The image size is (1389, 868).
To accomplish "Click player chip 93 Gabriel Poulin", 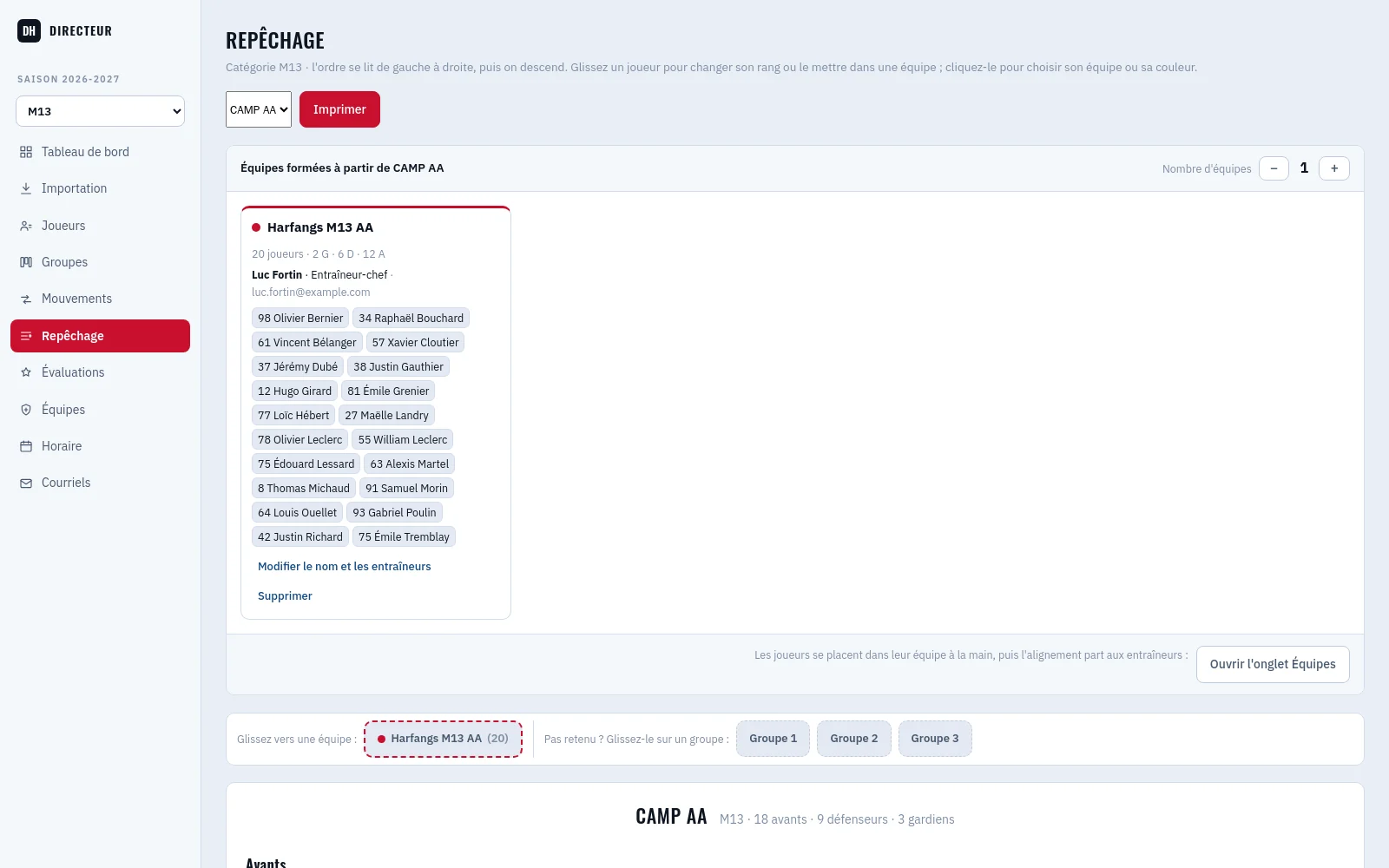I will pos(394,513).
